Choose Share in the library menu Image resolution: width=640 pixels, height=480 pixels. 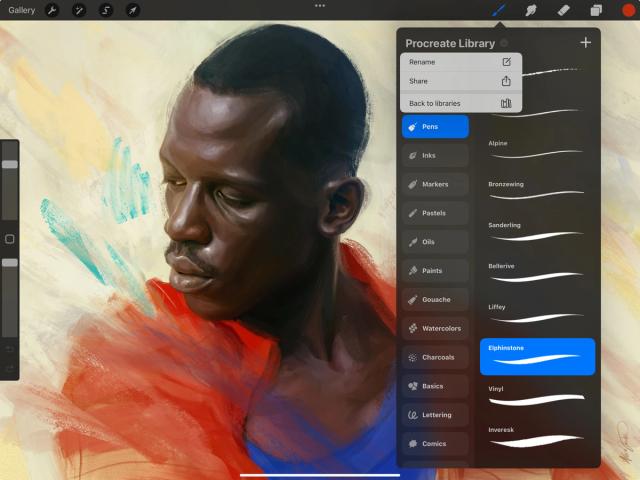pos(460,81)
